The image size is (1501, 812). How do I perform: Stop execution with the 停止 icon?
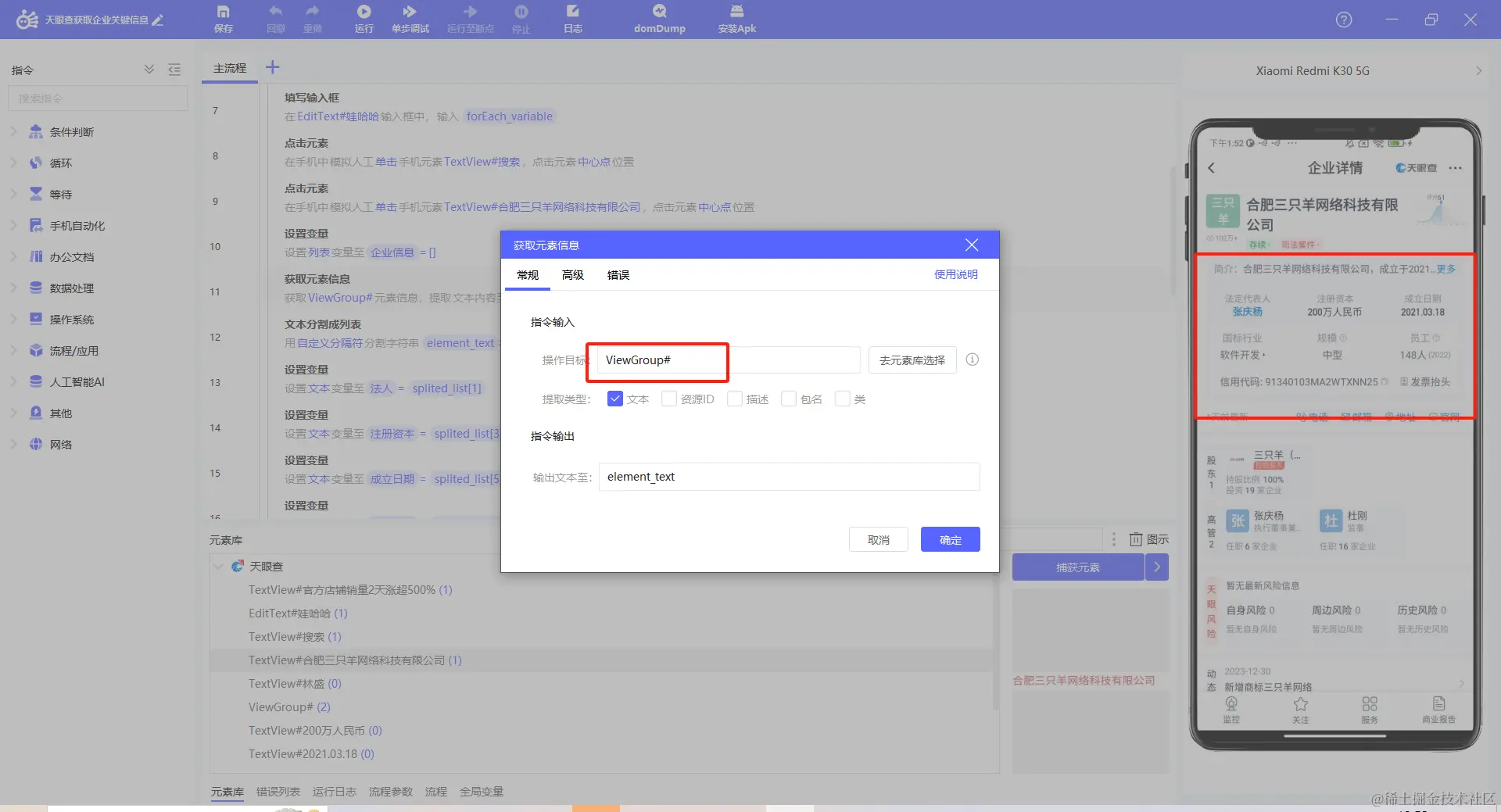pos(521,19)
